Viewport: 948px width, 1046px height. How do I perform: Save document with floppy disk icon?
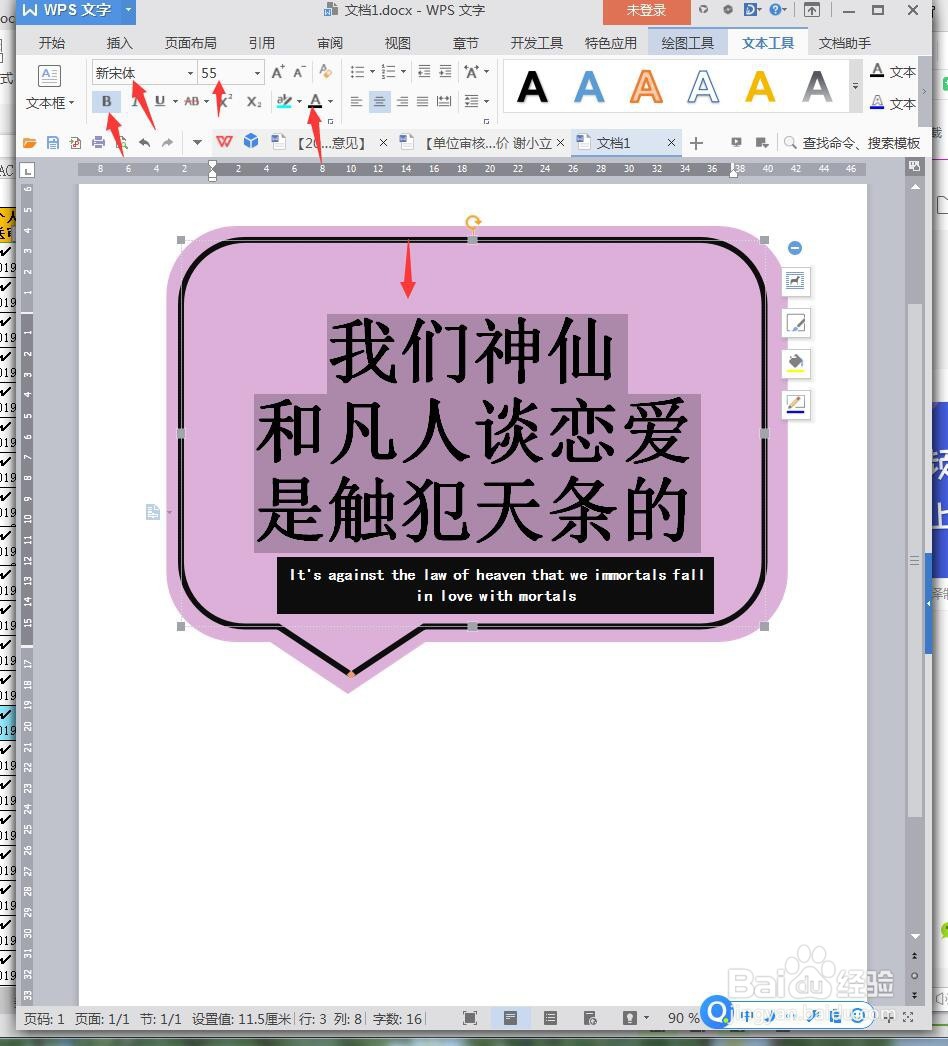pos(53,143)
